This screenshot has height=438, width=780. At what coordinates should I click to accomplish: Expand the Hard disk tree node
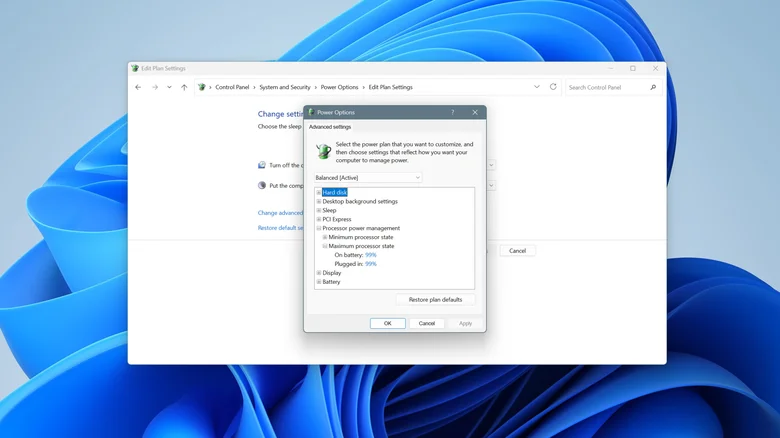coord(319,192)
